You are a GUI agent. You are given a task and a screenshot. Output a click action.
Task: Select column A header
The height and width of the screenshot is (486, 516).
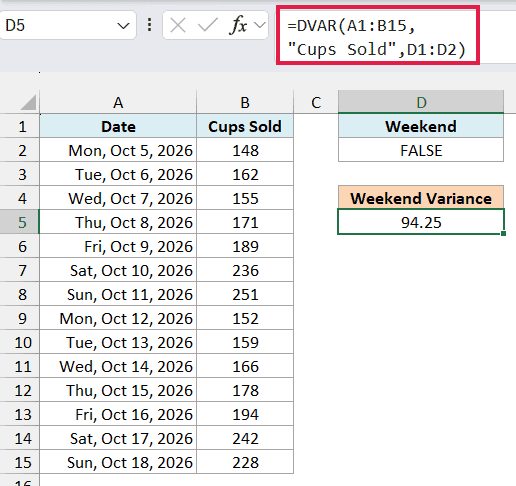pos(118,102)
